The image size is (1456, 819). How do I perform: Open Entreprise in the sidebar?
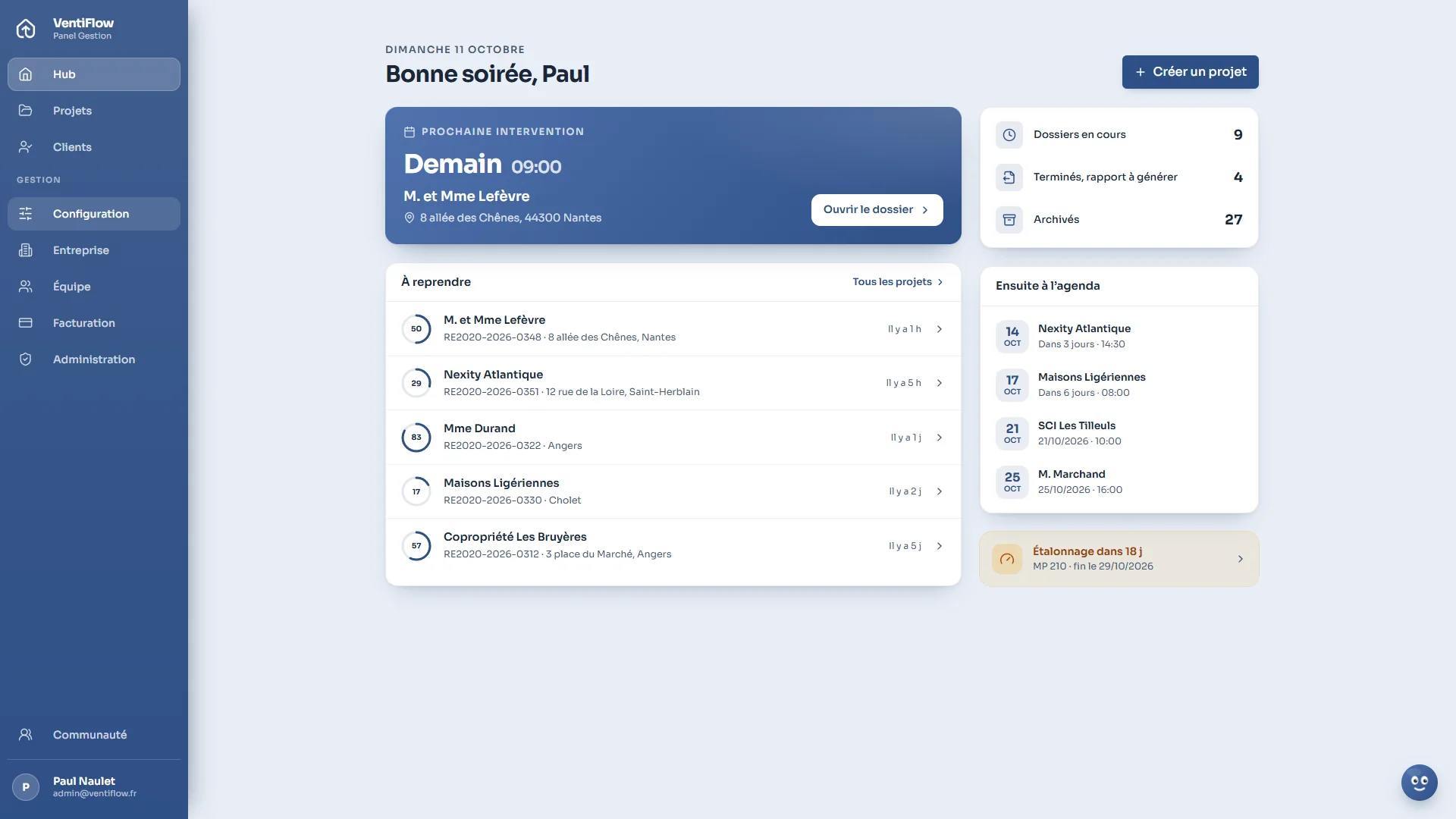click(94, 250)
